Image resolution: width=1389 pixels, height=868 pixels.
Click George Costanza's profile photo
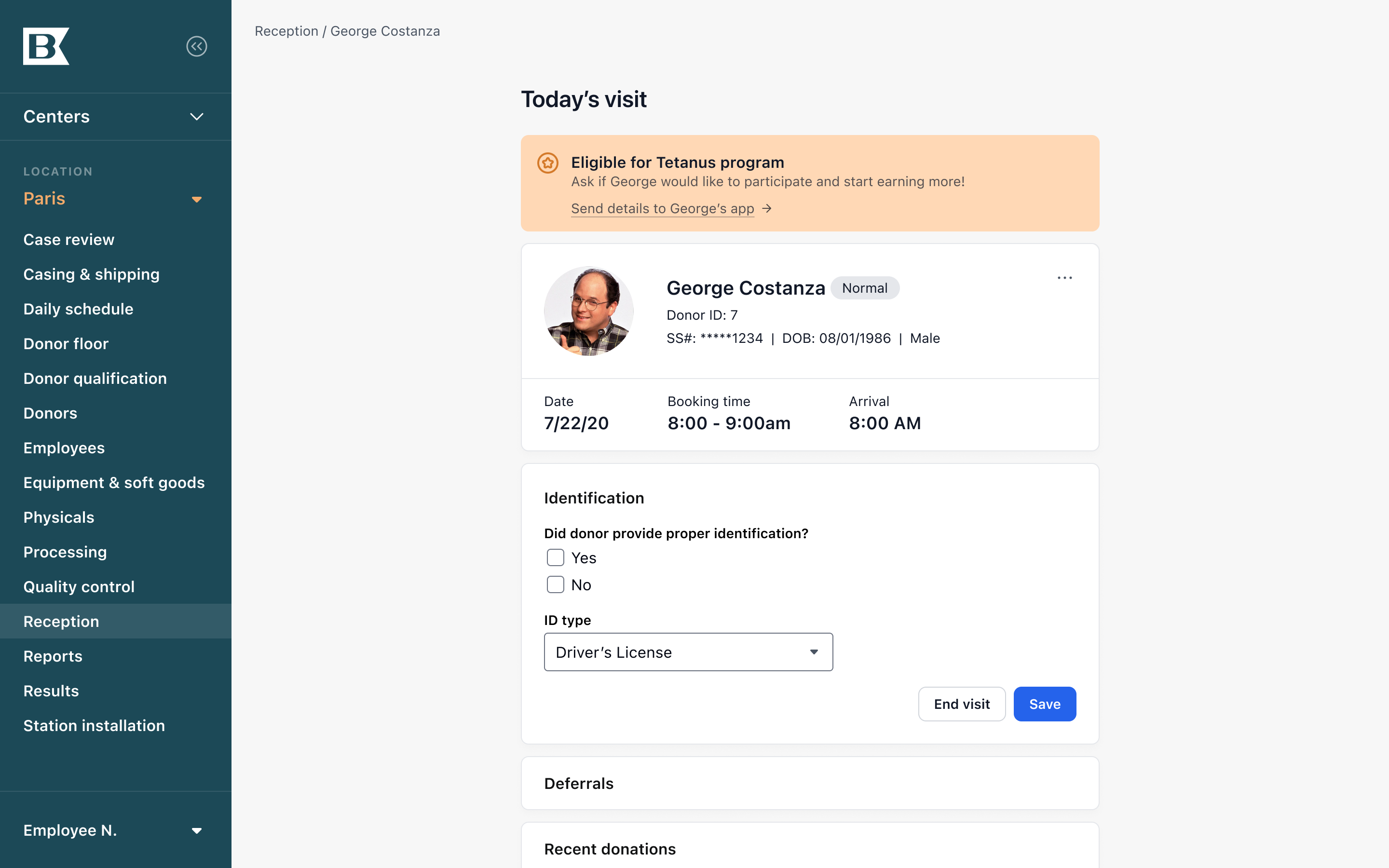(588, 311)
